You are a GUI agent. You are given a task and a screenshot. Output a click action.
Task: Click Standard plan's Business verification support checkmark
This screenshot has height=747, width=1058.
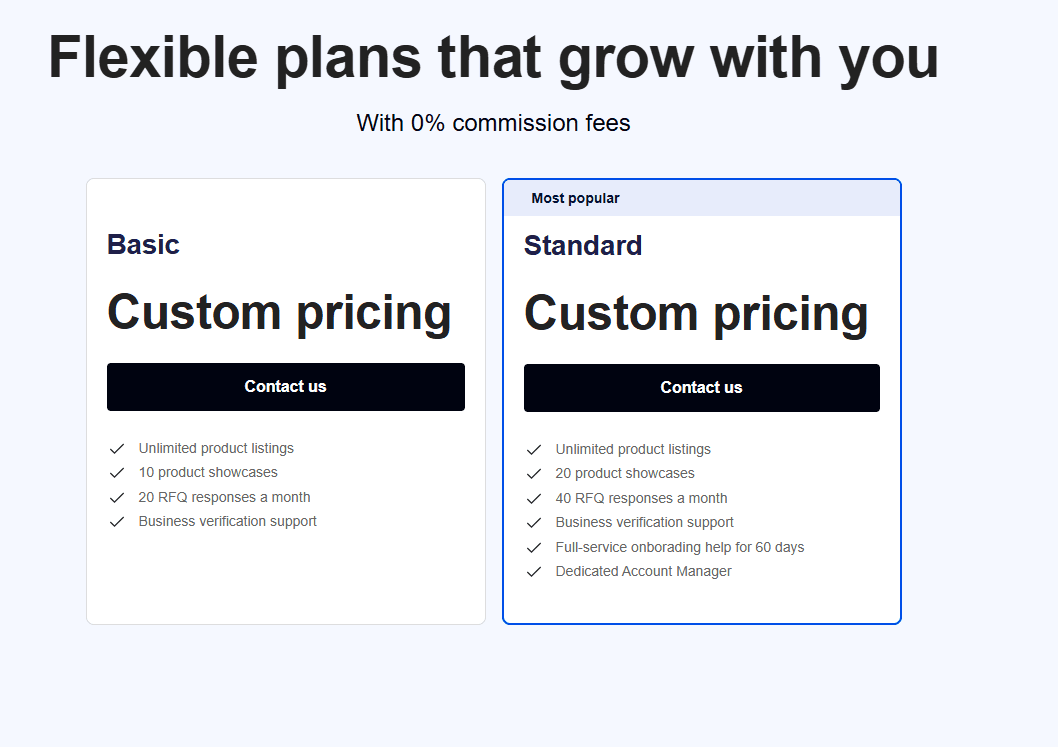pos(534,522)
